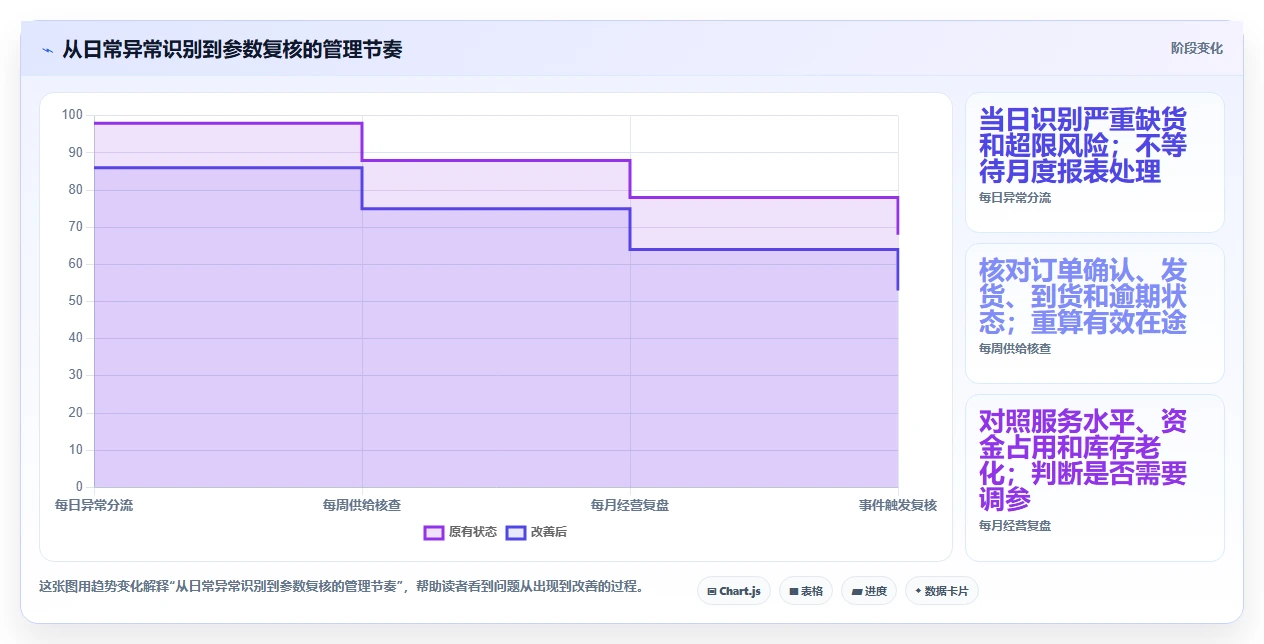Click the y-axis value 80
This screenshot has width=1264, height=644.
(x=75, y=190)
